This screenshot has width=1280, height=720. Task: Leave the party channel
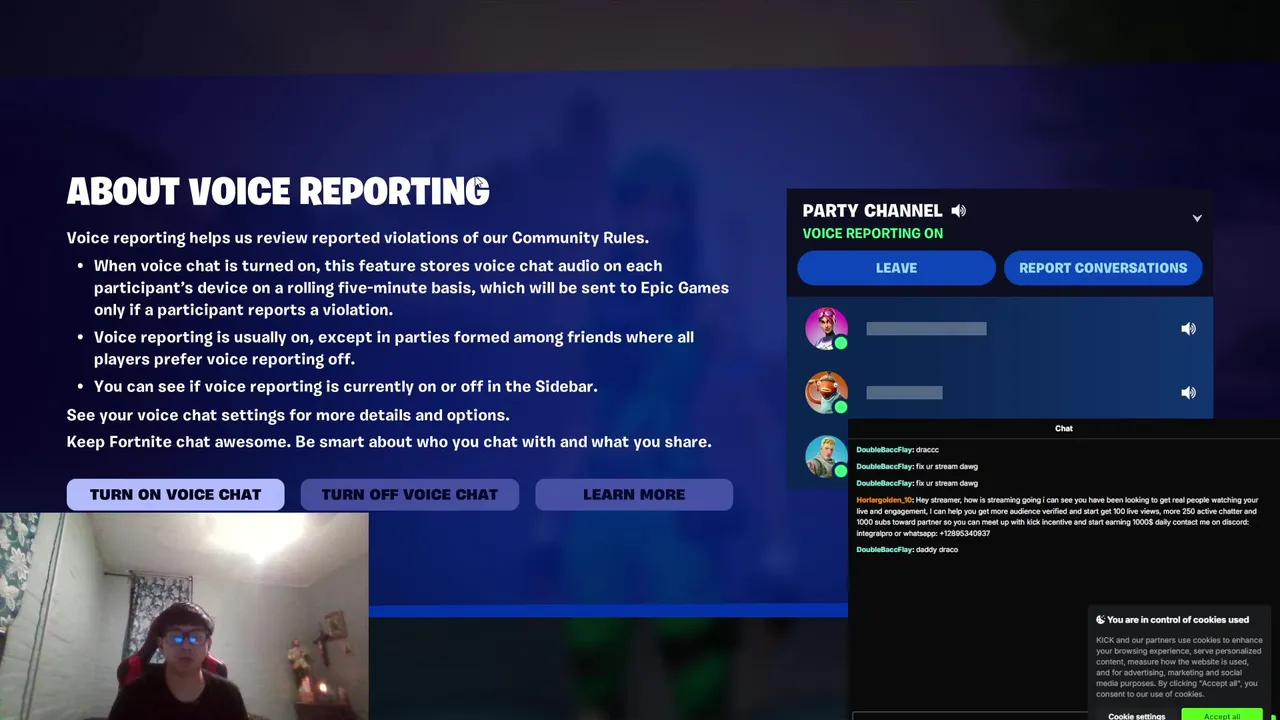[896, 268]
